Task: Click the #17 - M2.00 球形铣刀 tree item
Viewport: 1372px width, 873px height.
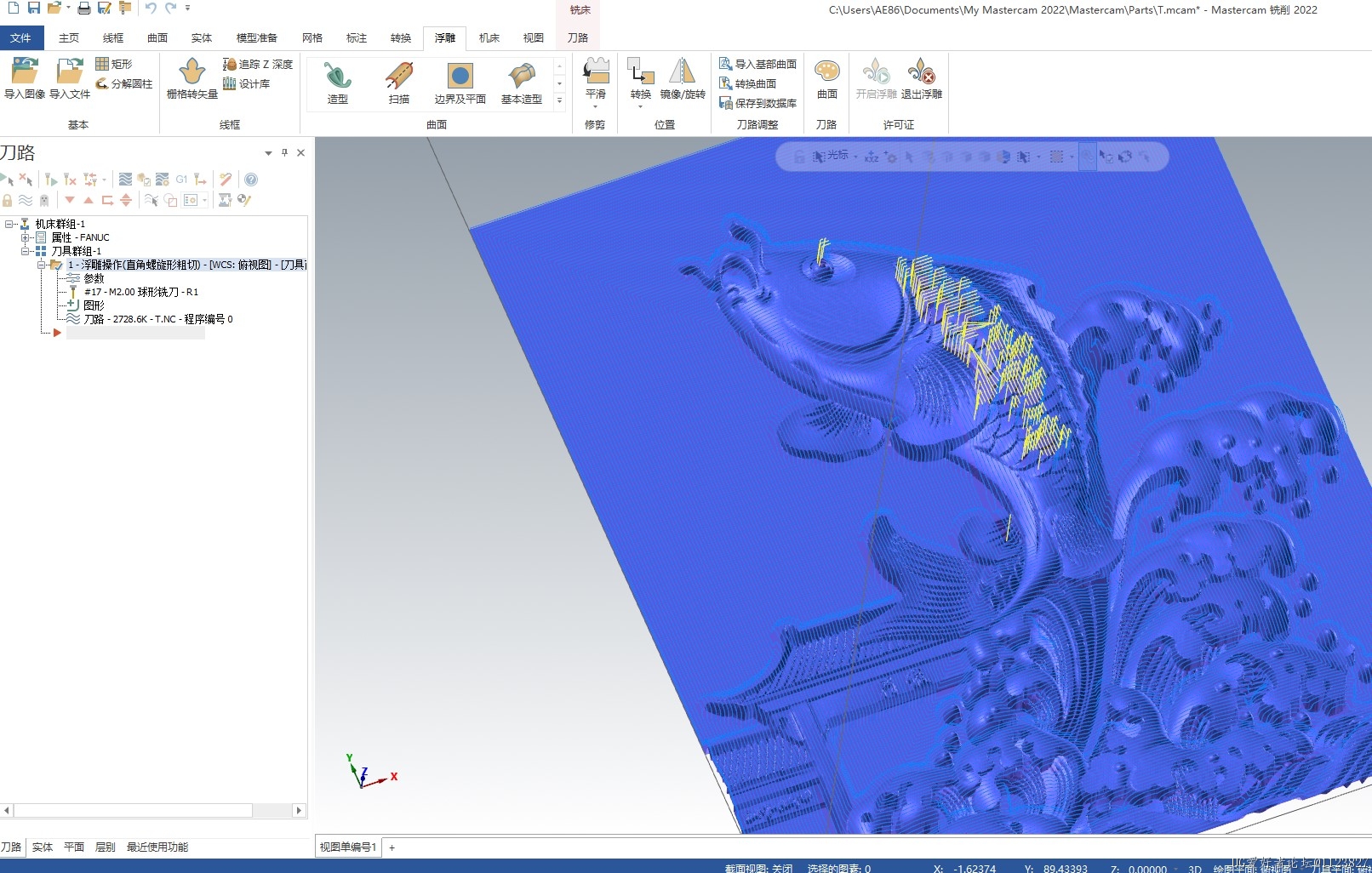Action: pyautogui.click(x=141, y=292)
